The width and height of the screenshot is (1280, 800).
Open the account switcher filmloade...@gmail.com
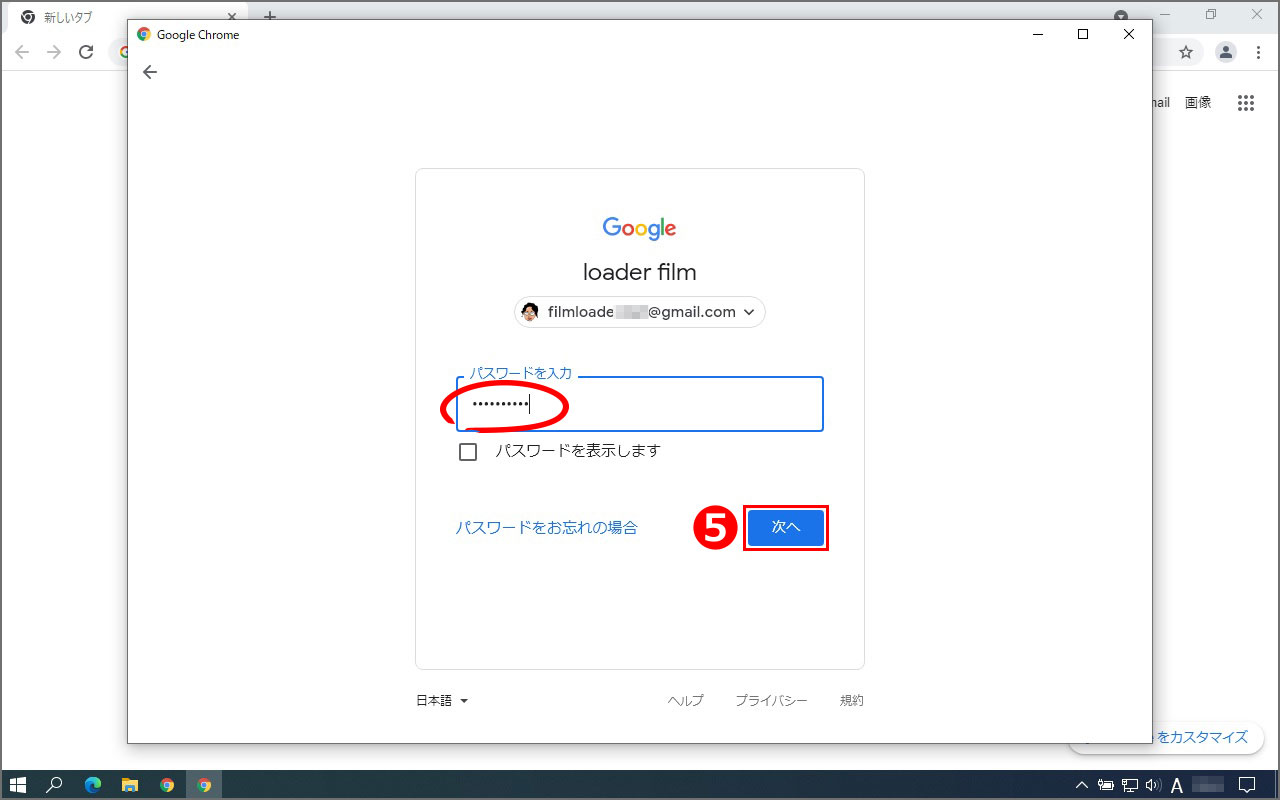click(640, 312)
